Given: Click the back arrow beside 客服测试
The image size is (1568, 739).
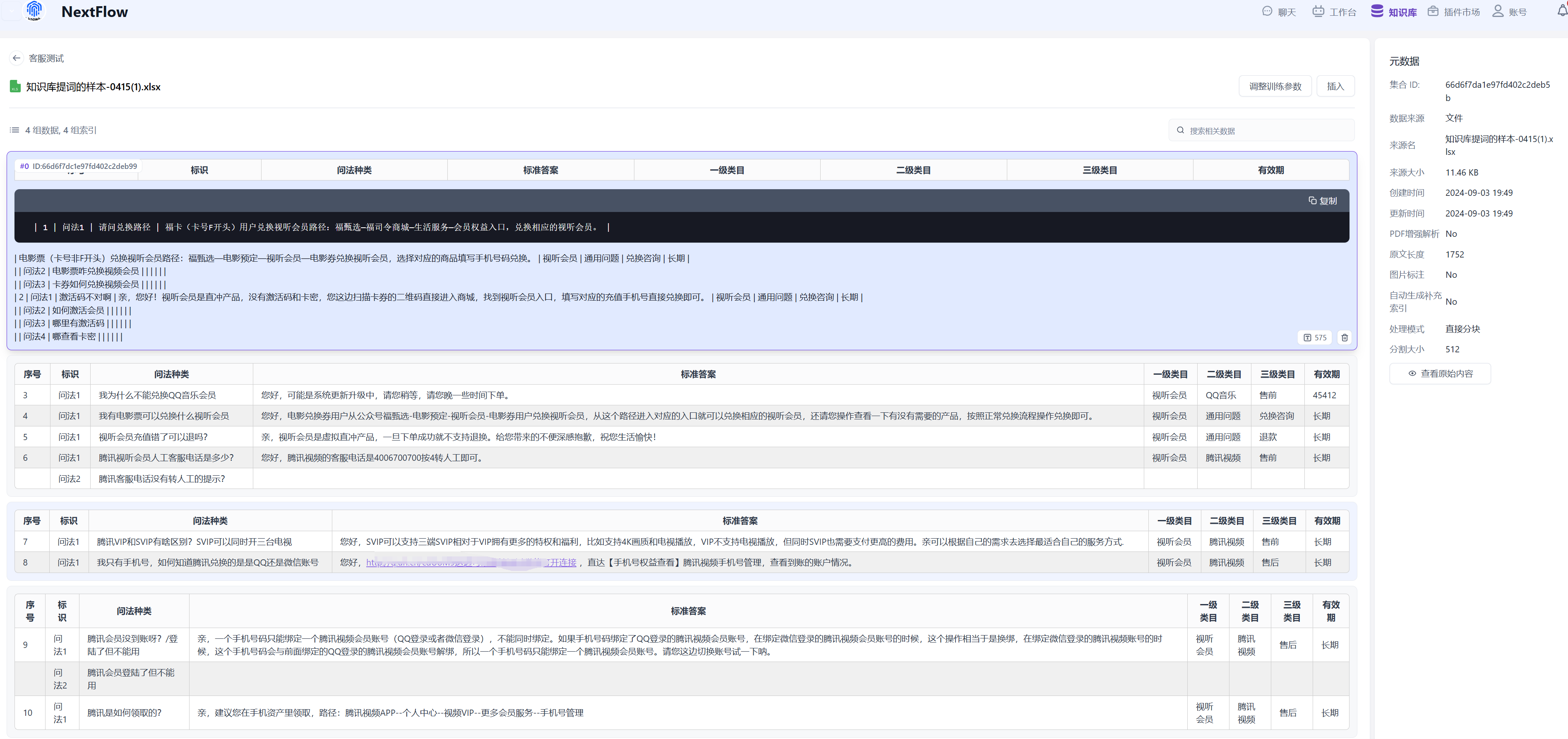Looking at the screenshot, I should (17, 58).
